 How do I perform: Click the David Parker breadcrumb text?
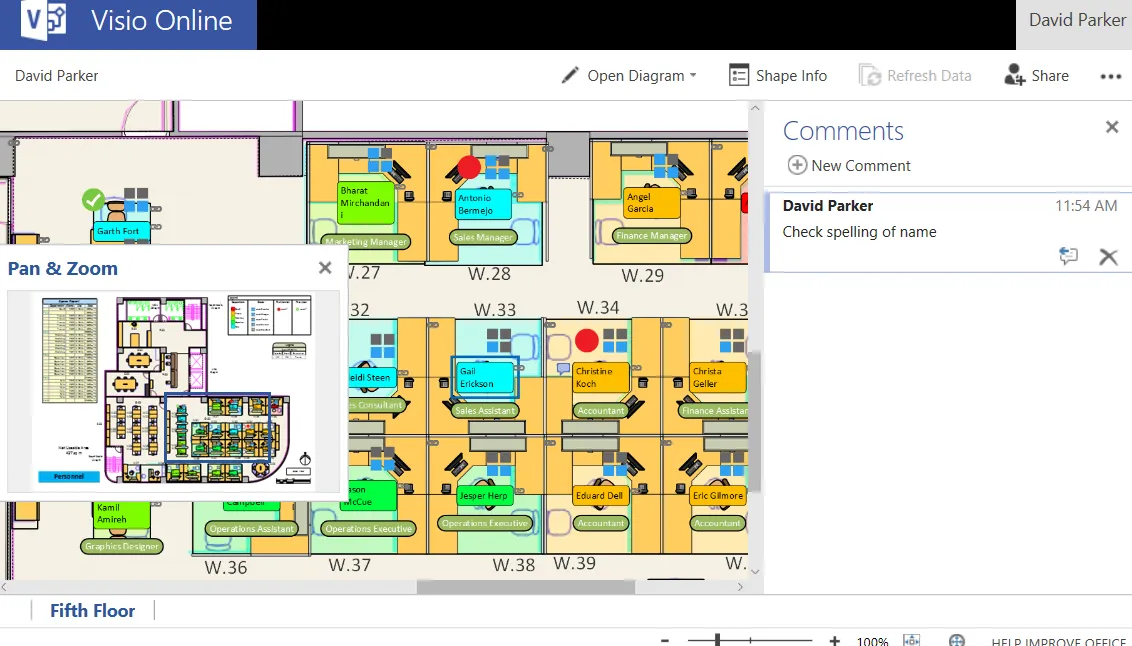pos(56,76)
